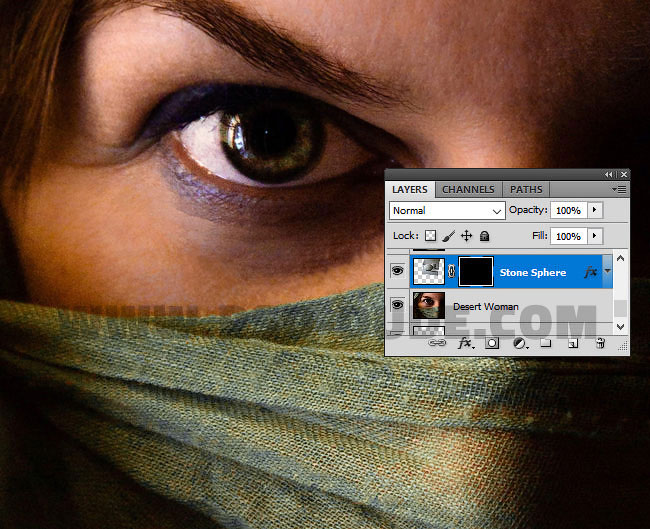Open the Layers panel options menu
The width and height of the screenshot is (650, 529).
point(619,189)
